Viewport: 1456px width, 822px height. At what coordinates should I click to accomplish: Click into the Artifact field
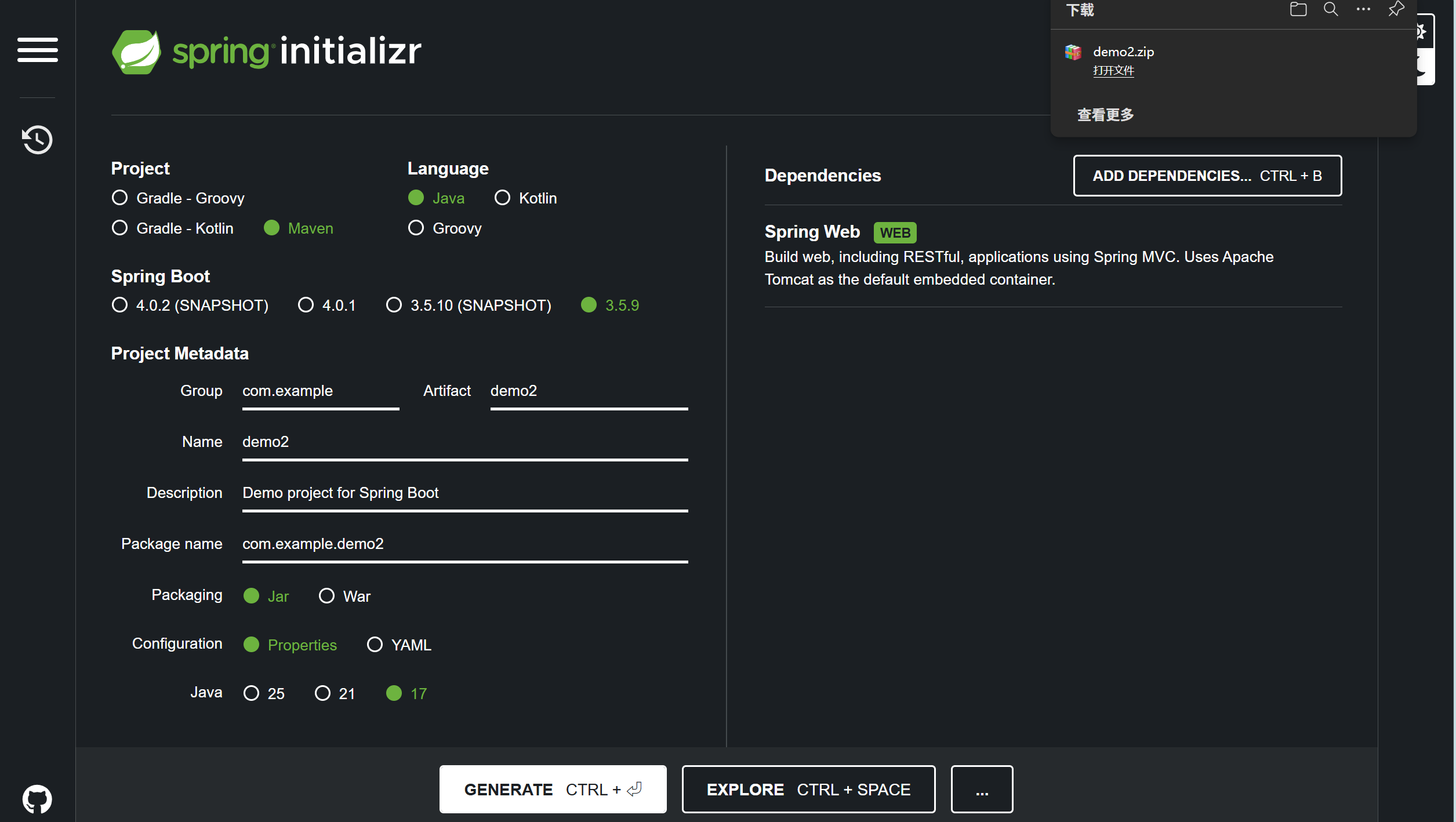click(589, 391)
